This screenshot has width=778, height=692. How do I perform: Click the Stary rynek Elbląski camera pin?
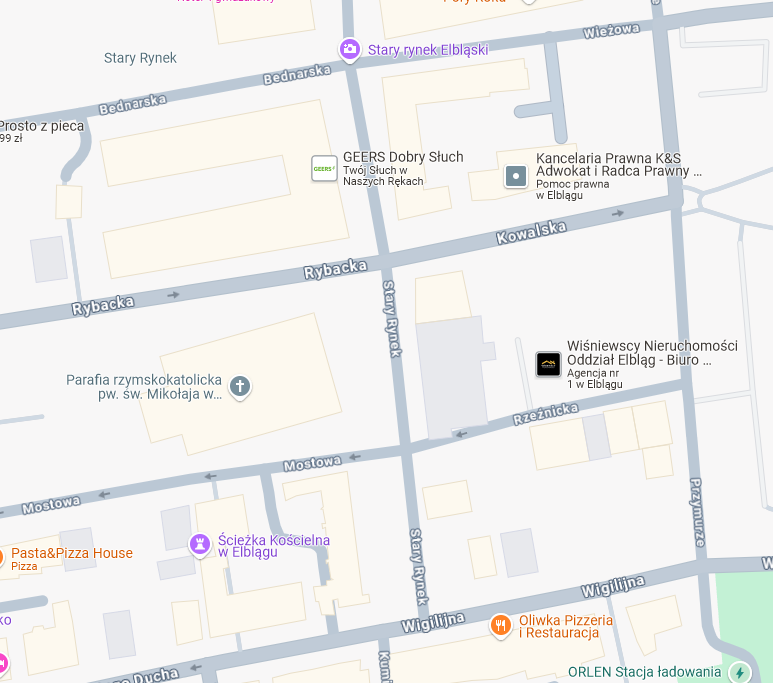click(350, 50)
